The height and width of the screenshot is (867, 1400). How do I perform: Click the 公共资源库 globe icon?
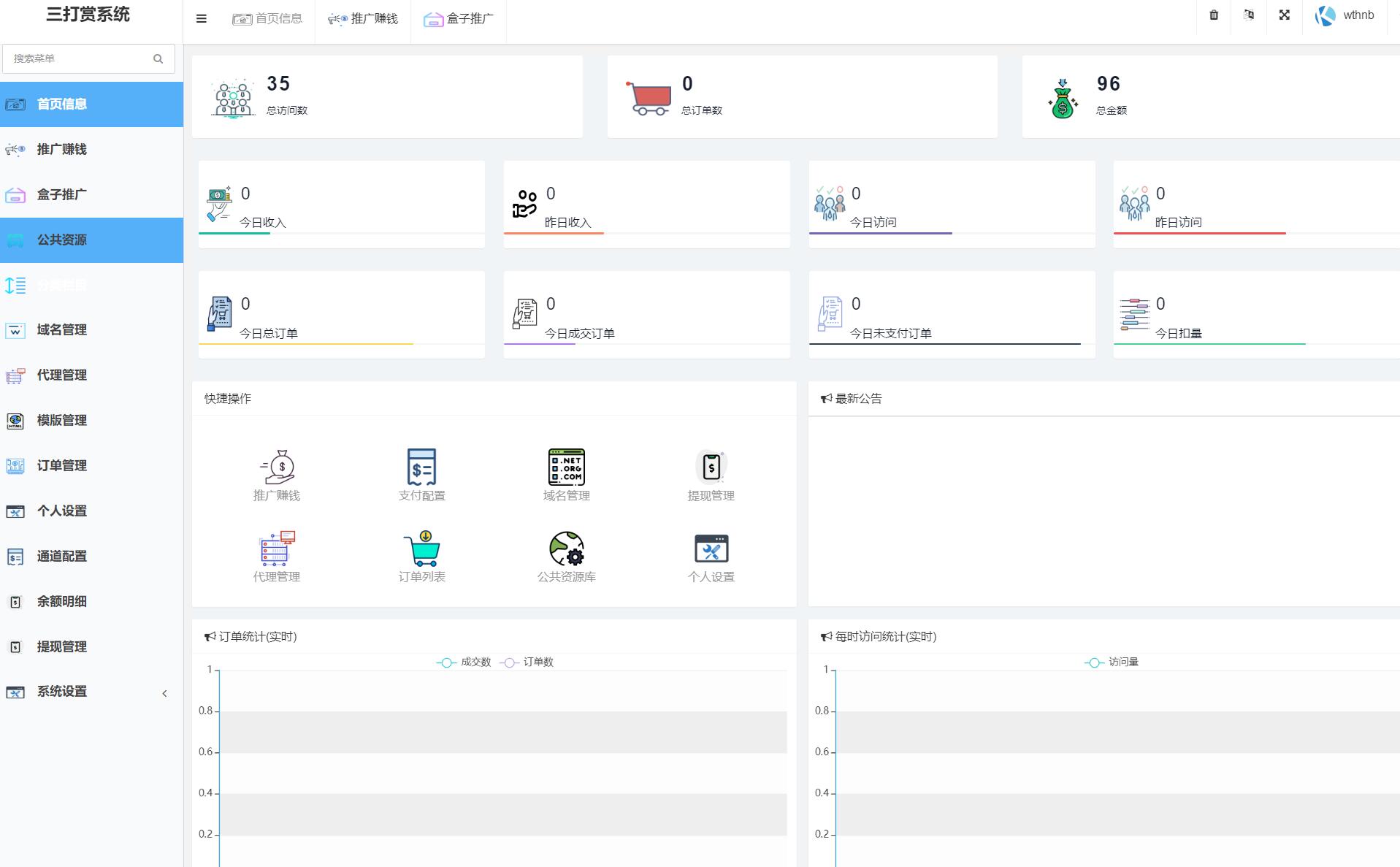coord(566,549)
